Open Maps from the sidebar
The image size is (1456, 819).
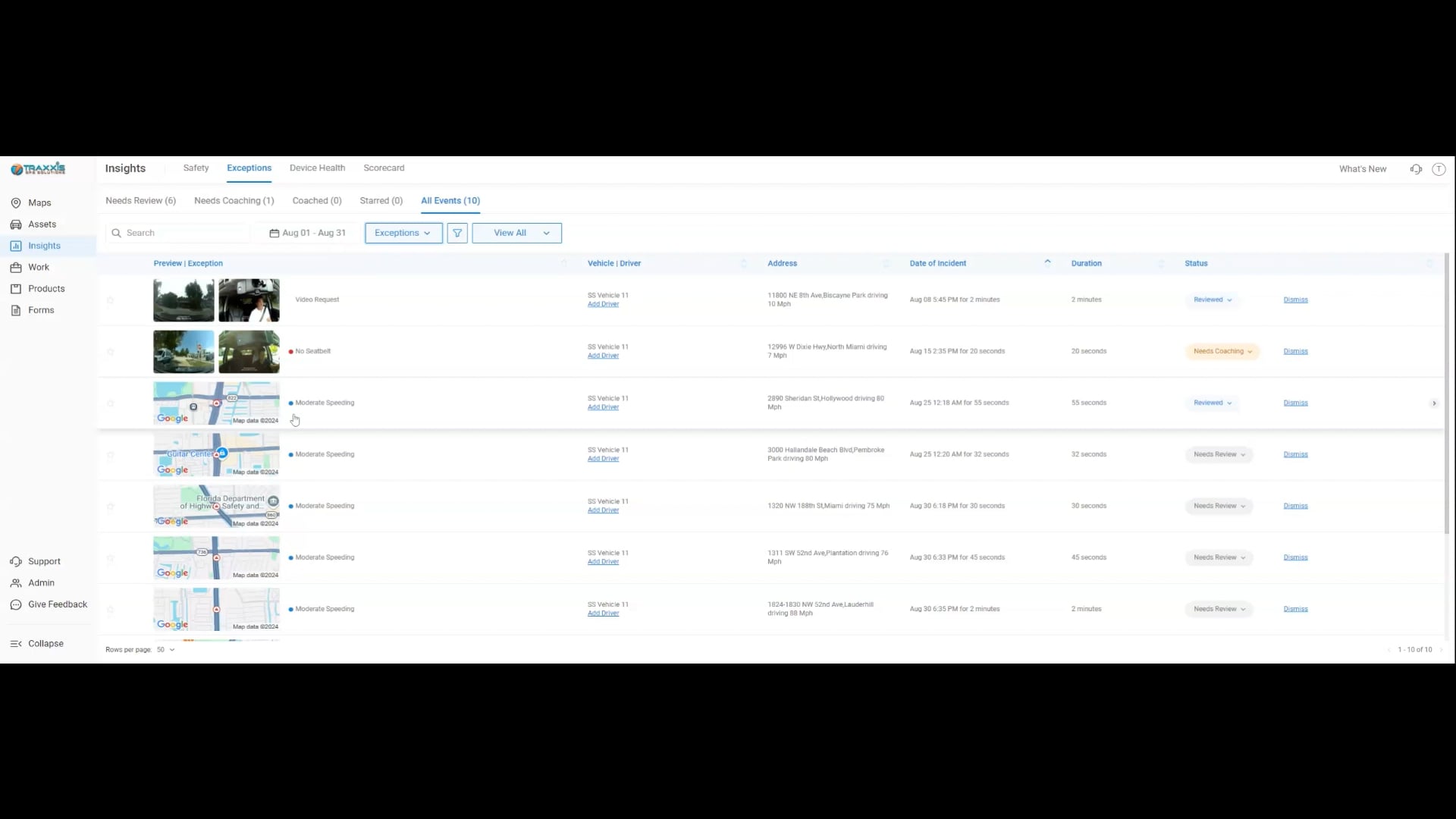click(x=39, y=202)
